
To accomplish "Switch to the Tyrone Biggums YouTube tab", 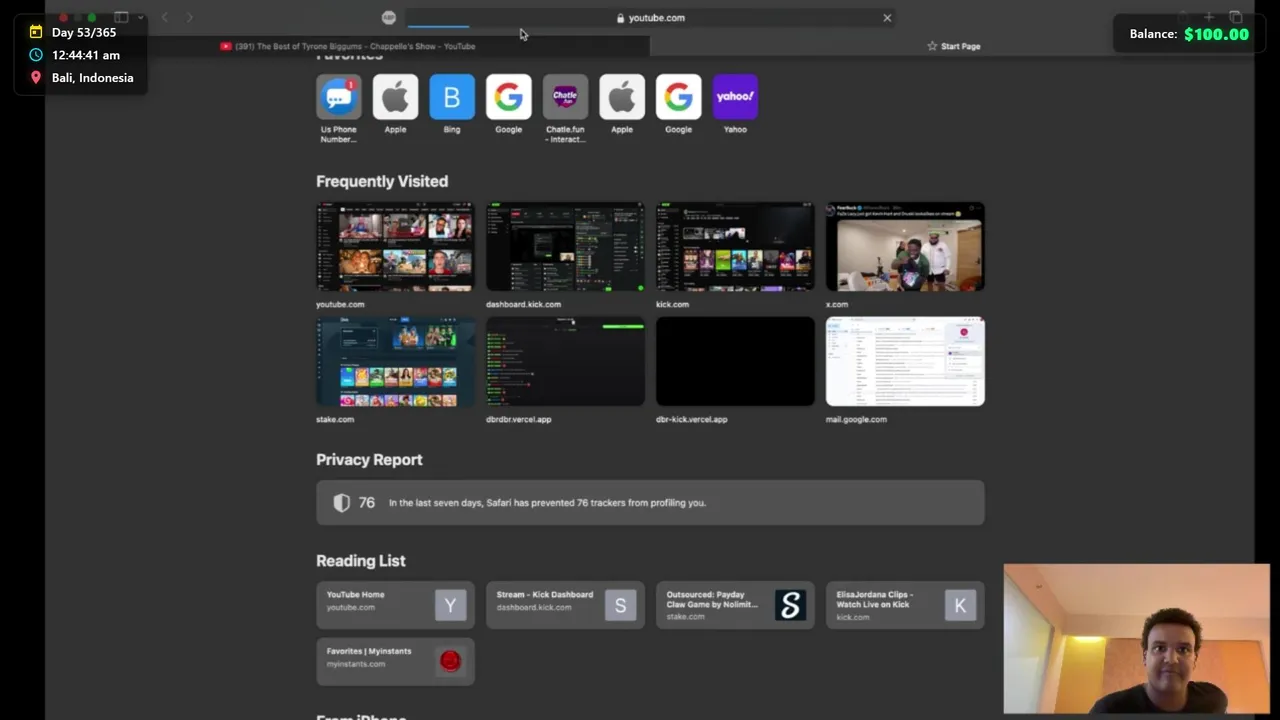I will [348, 46].
